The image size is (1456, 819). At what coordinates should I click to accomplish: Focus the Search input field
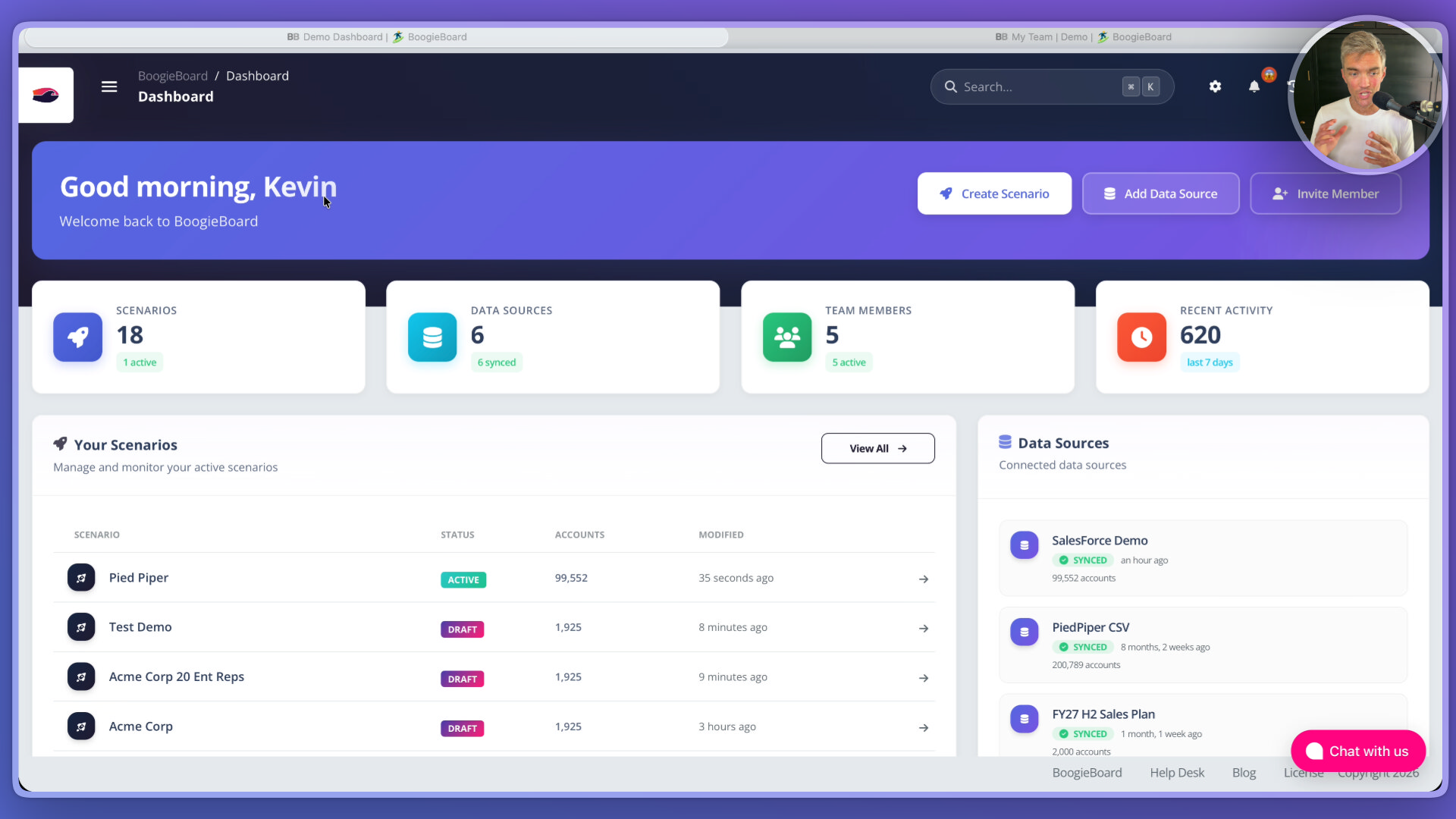pyautogui.click(x=1052, y=86)
